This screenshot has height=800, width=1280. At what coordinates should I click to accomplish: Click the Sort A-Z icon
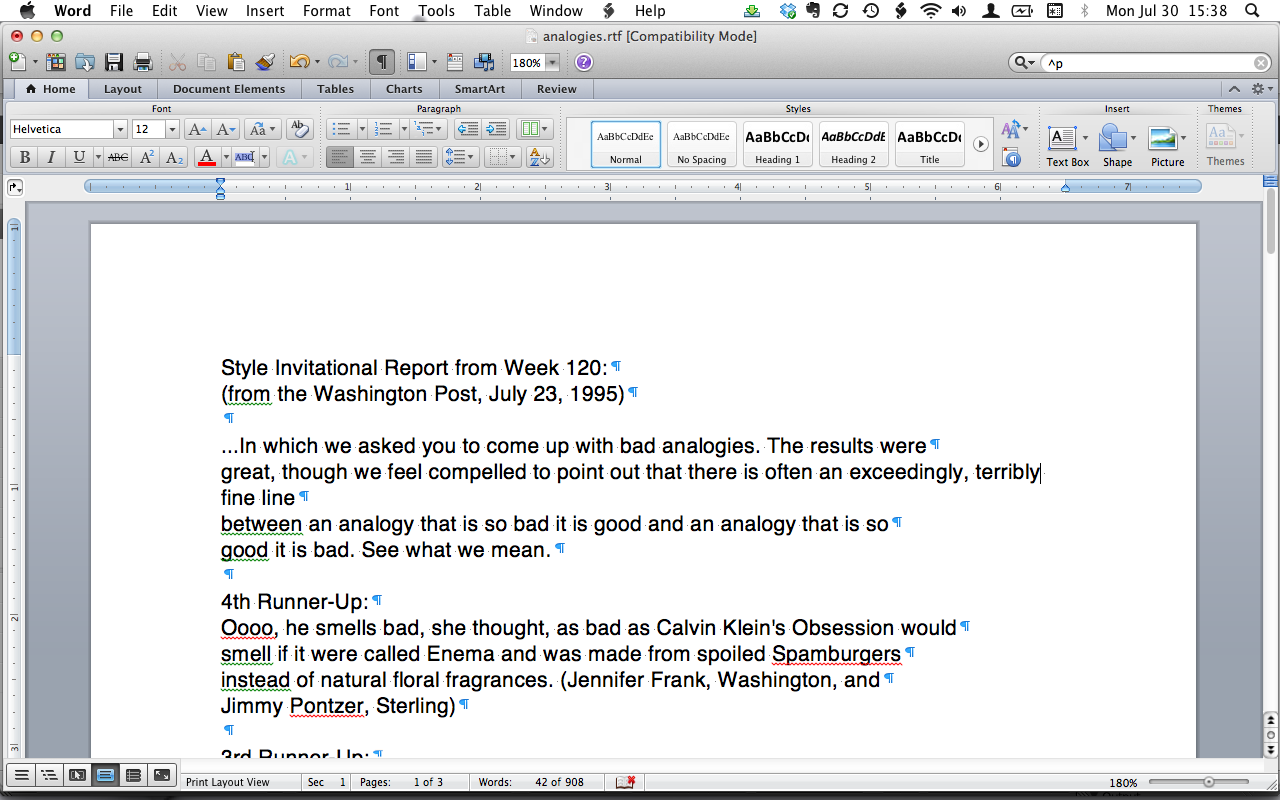coord(539,157)
